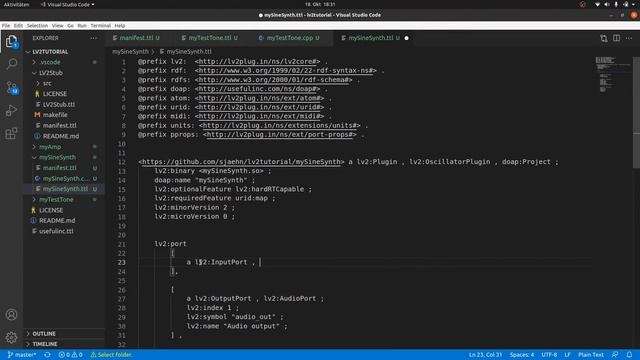The image size is (640, 360).
Task: Click the Explorer more actions ellipsis
Action: point(94,38)
